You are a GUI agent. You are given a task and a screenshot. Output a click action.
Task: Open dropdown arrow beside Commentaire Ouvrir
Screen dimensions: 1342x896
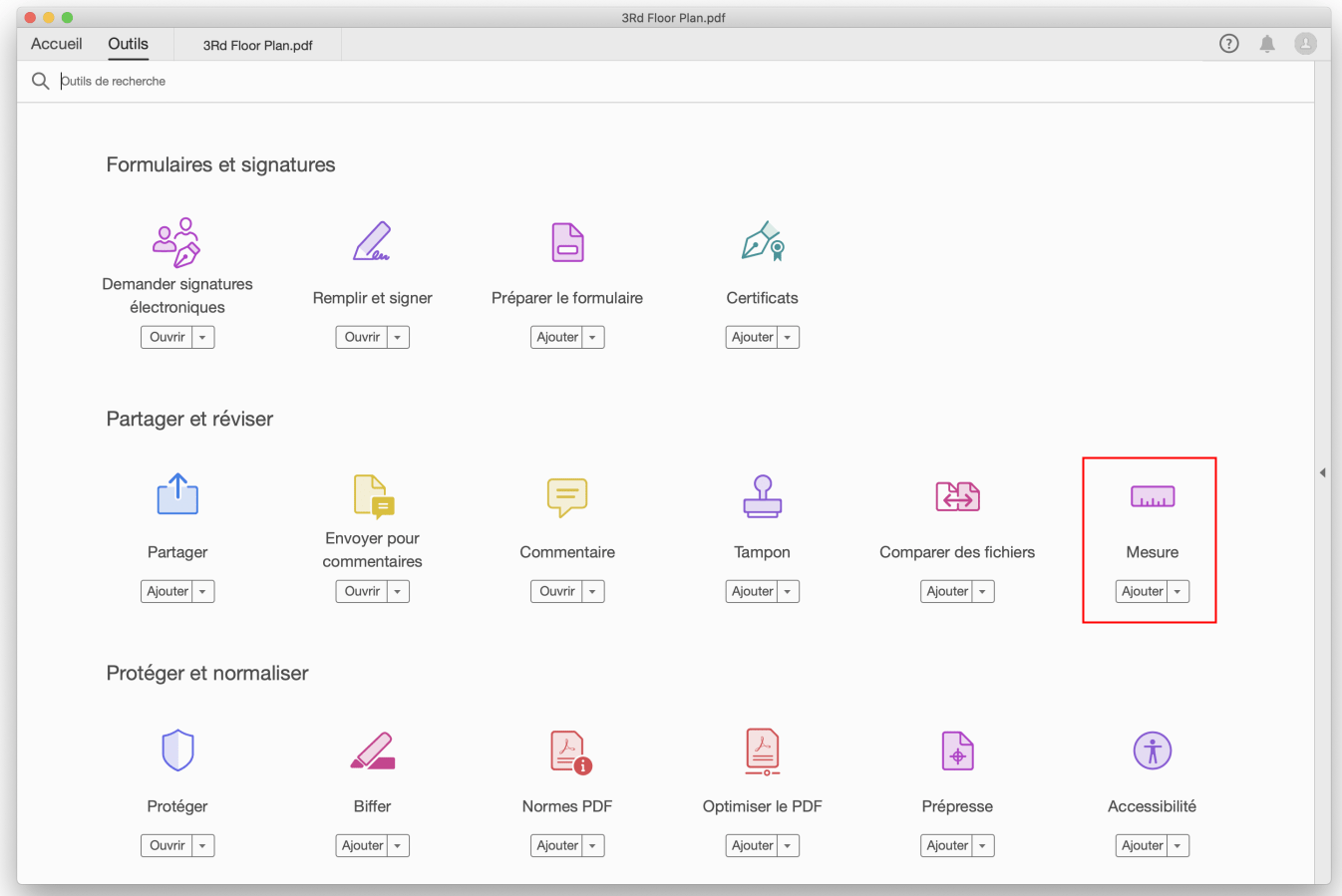click(592, 591)
